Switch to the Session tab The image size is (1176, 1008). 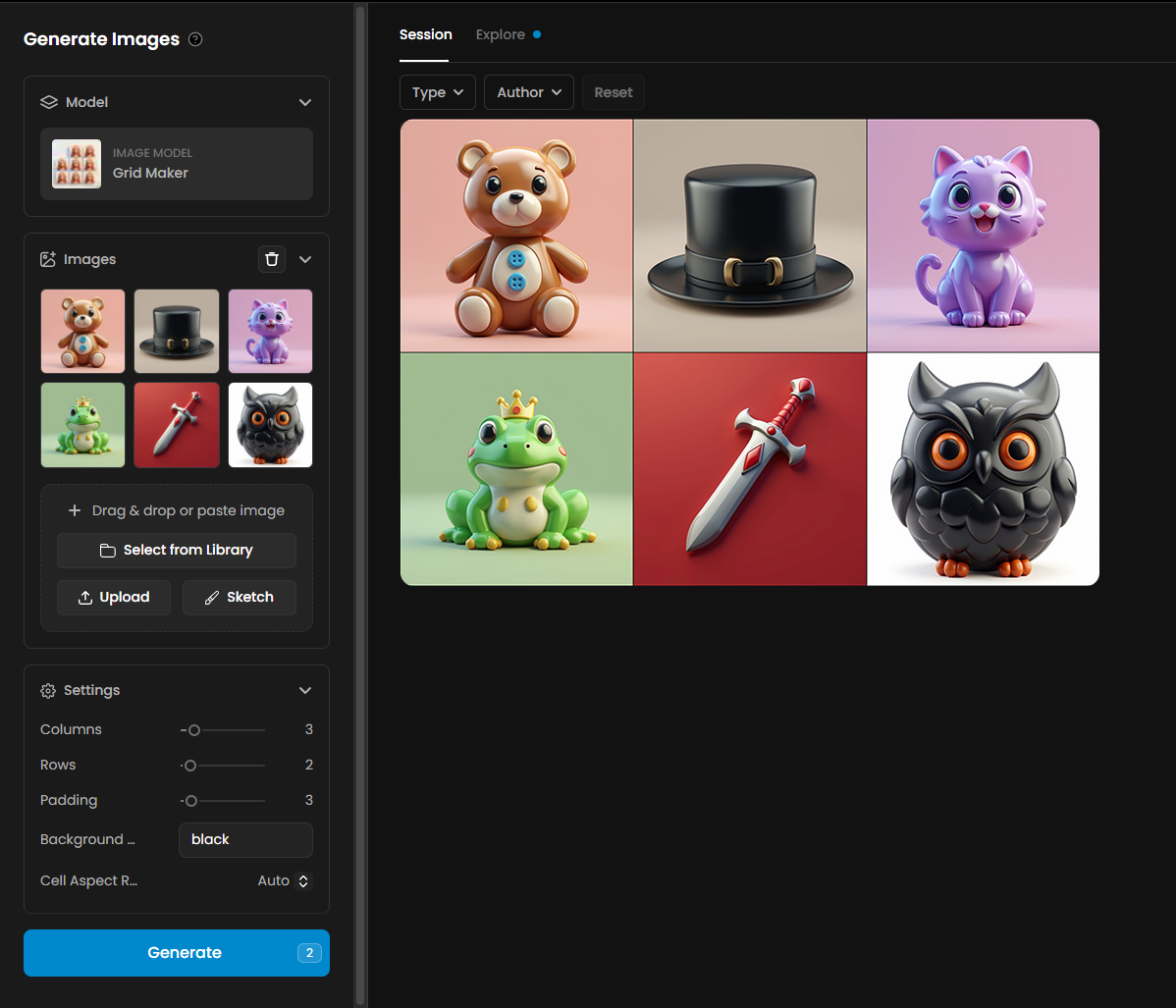(x=425, y=34)
